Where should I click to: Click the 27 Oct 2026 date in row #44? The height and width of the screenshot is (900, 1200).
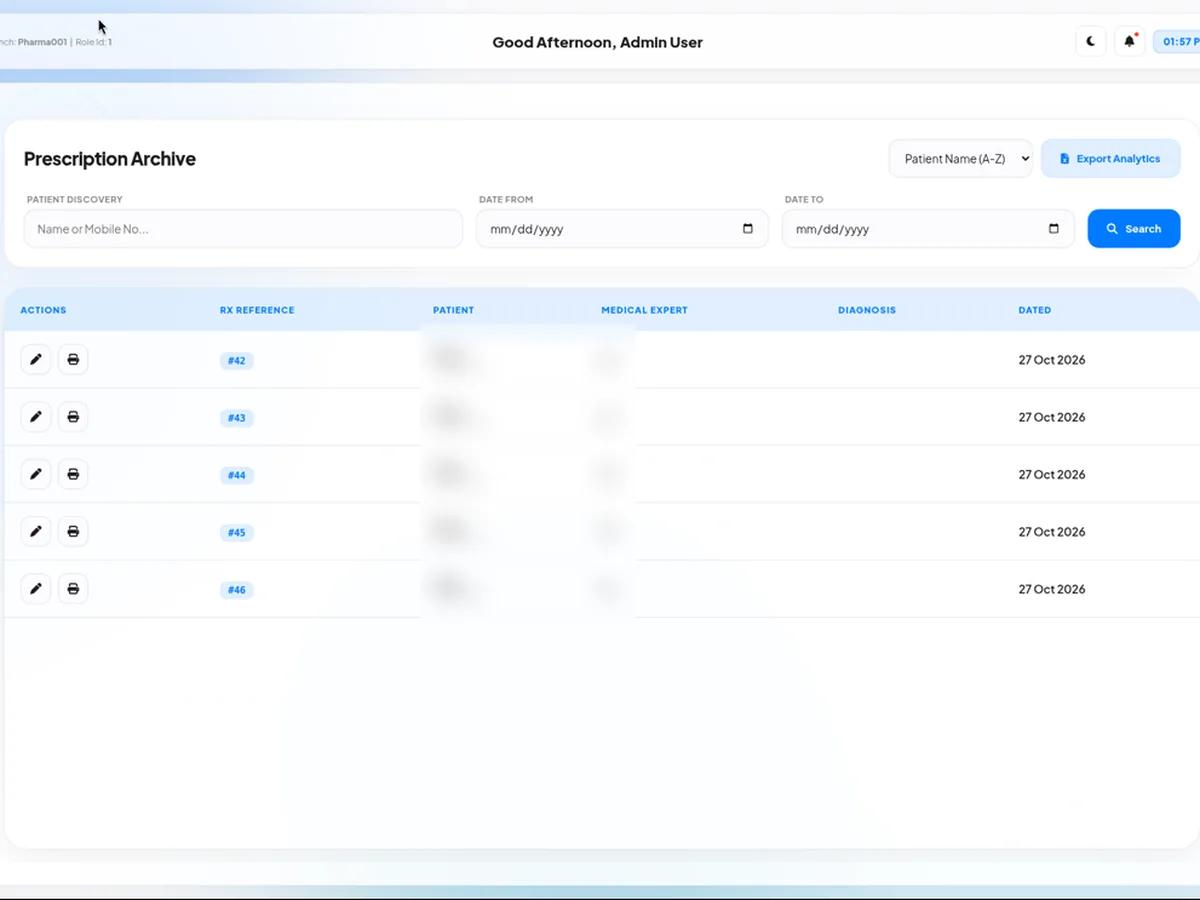point(1052,475)
